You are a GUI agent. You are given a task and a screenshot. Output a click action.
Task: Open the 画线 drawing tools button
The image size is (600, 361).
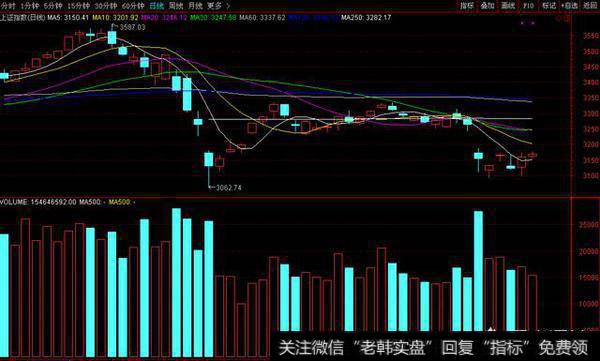508,5
